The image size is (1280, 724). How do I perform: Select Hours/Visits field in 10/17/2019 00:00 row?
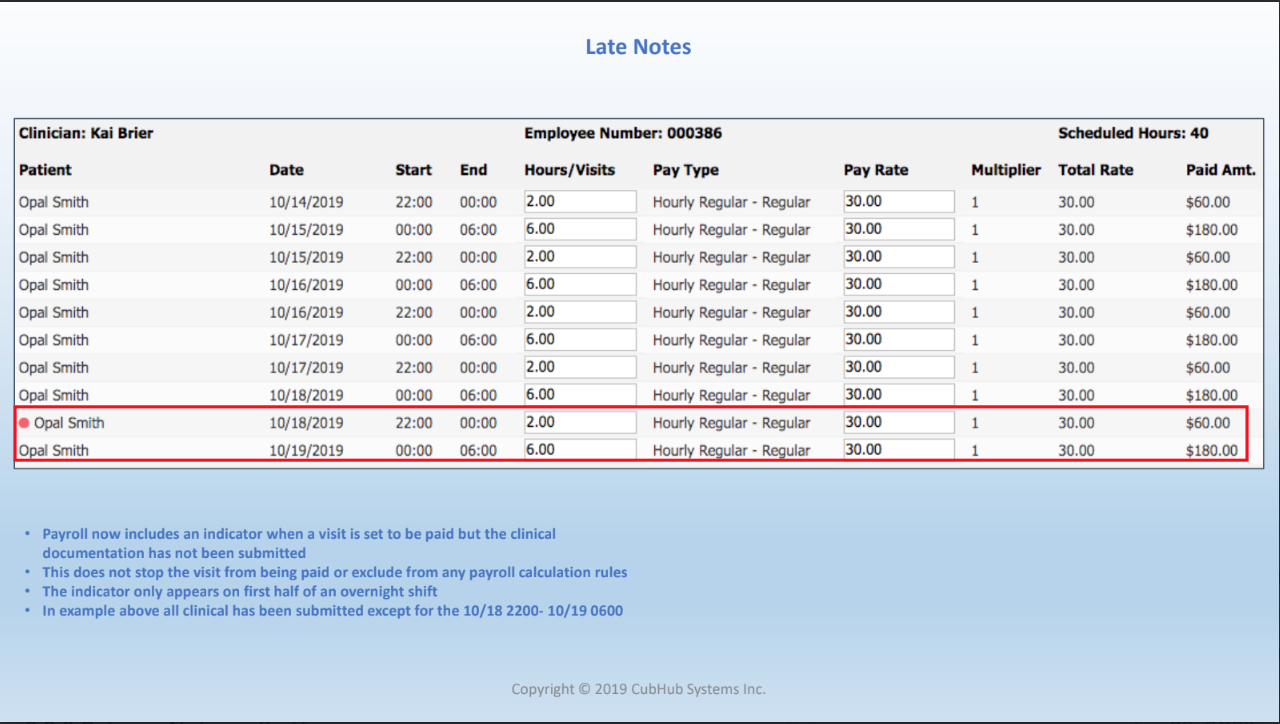coord(580,340)
